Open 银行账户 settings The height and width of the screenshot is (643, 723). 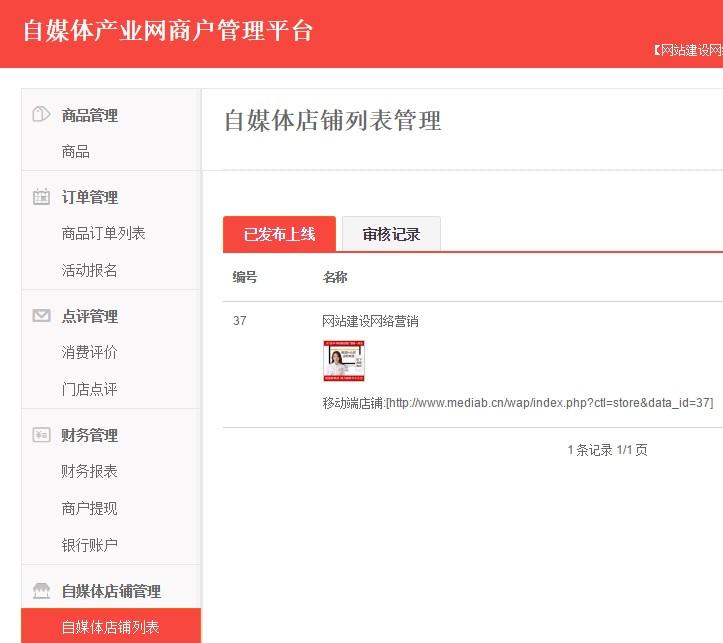[x=89, y=545]
